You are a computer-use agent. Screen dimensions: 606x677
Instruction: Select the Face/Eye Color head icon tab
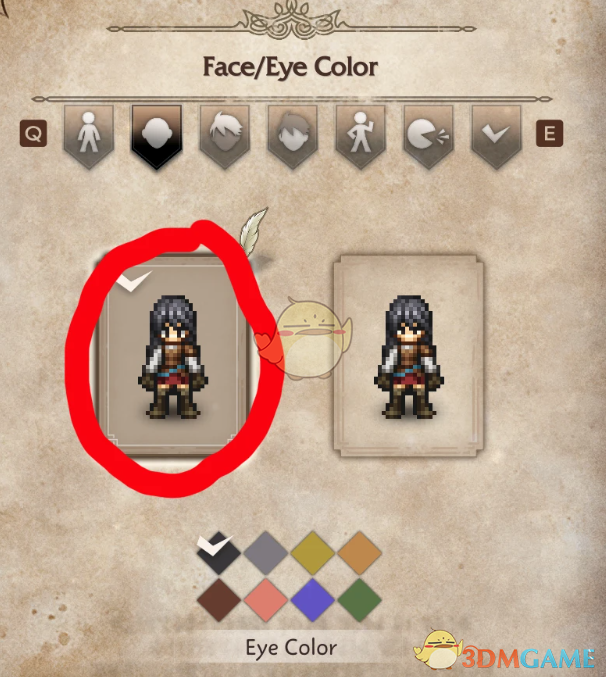pos(157,135)
